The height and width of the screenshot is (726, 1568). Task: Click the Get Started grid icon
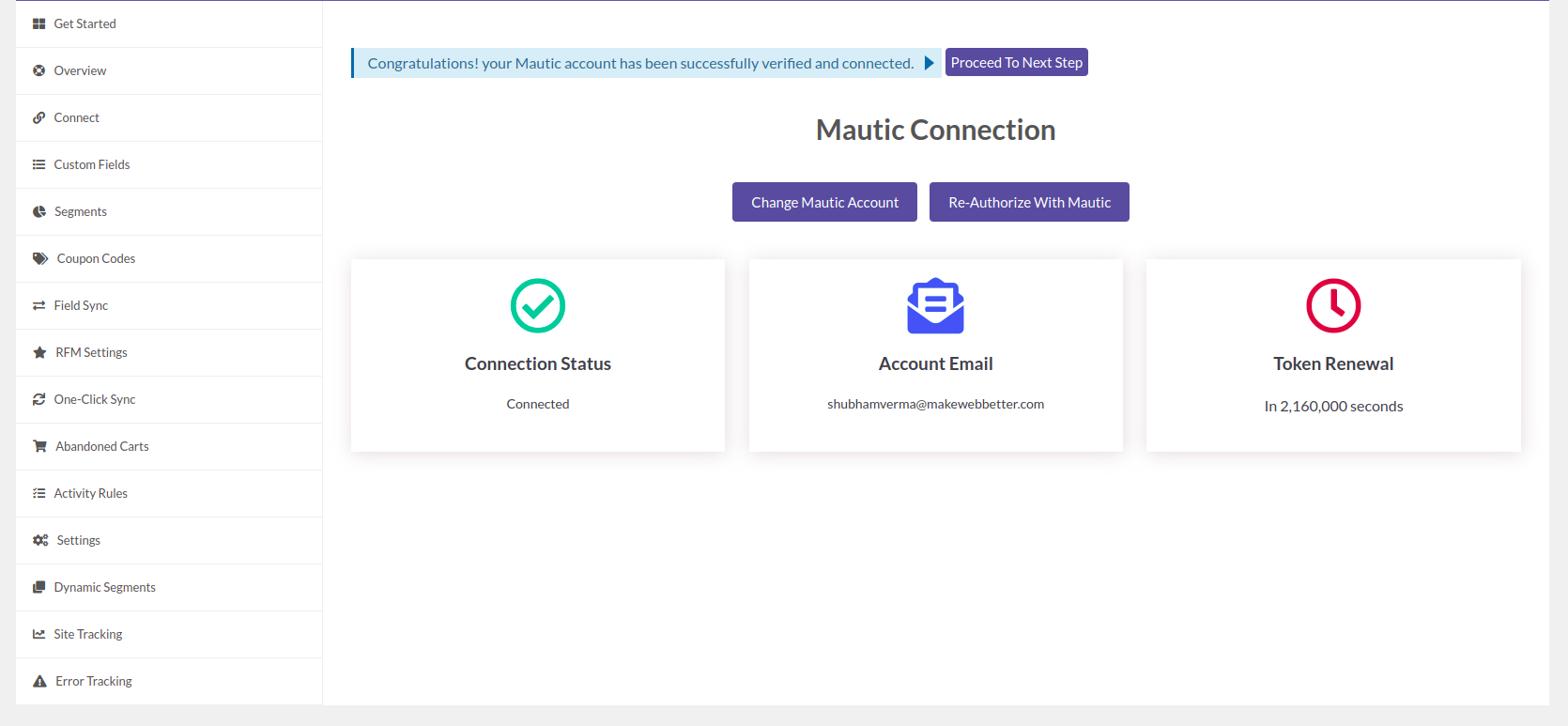coord(38,23)
